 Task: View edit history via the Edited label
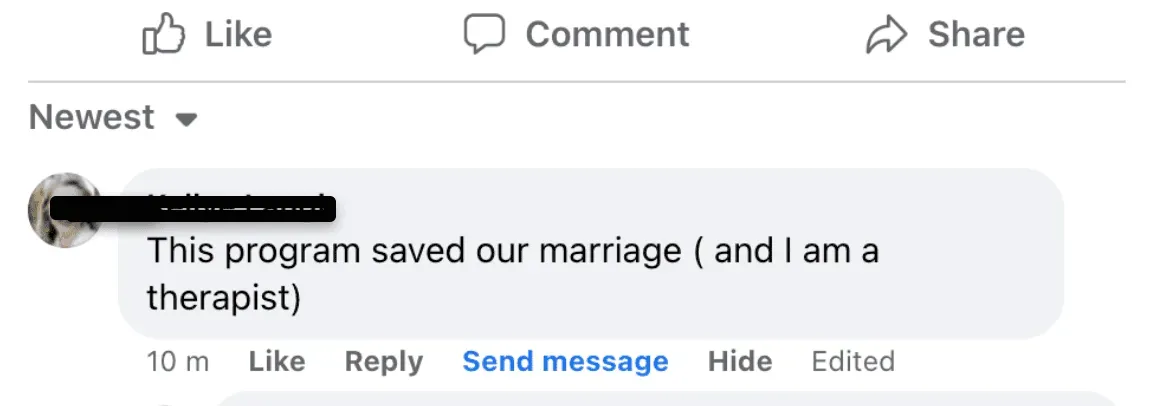[x=853, y=361]
